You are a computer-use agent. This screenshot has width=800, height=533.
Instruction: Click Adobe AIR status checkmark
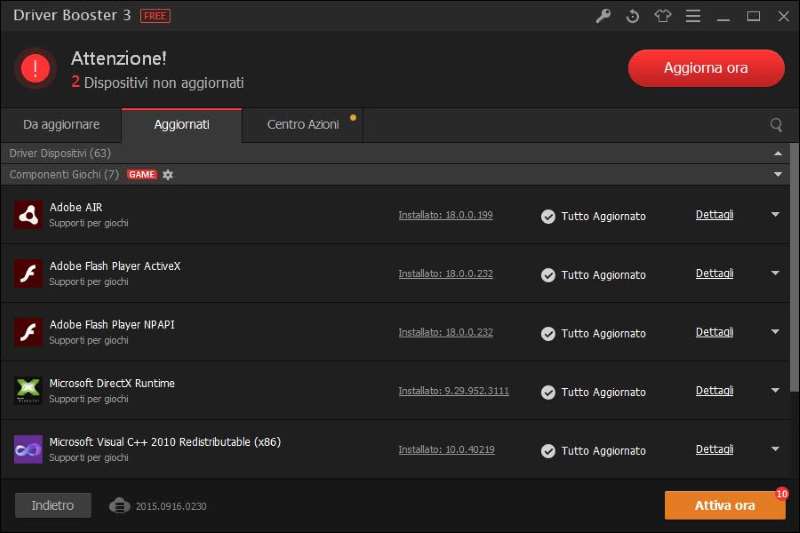click(548, 216)
